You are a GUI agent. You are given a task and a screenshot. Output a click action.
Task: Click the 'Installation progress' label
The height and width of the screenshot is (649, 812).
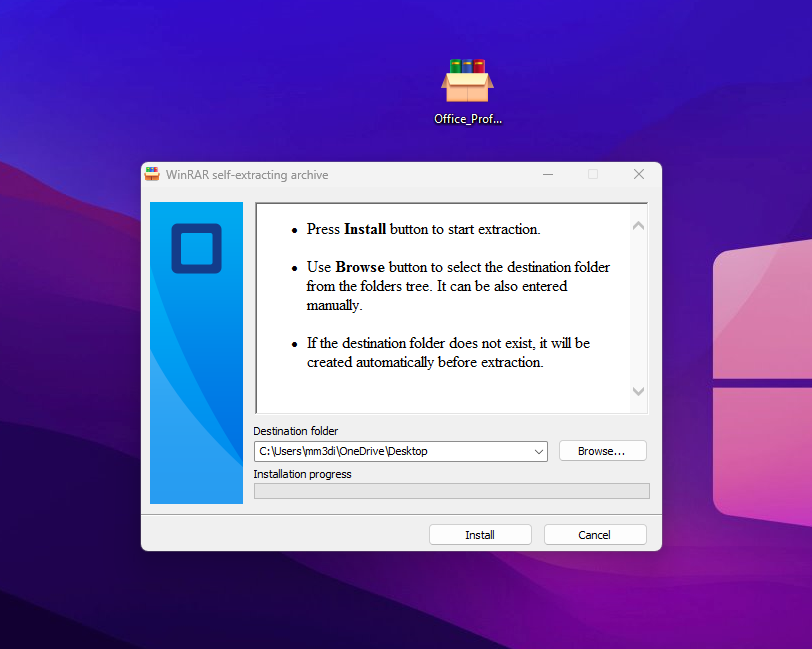point(302,474)
